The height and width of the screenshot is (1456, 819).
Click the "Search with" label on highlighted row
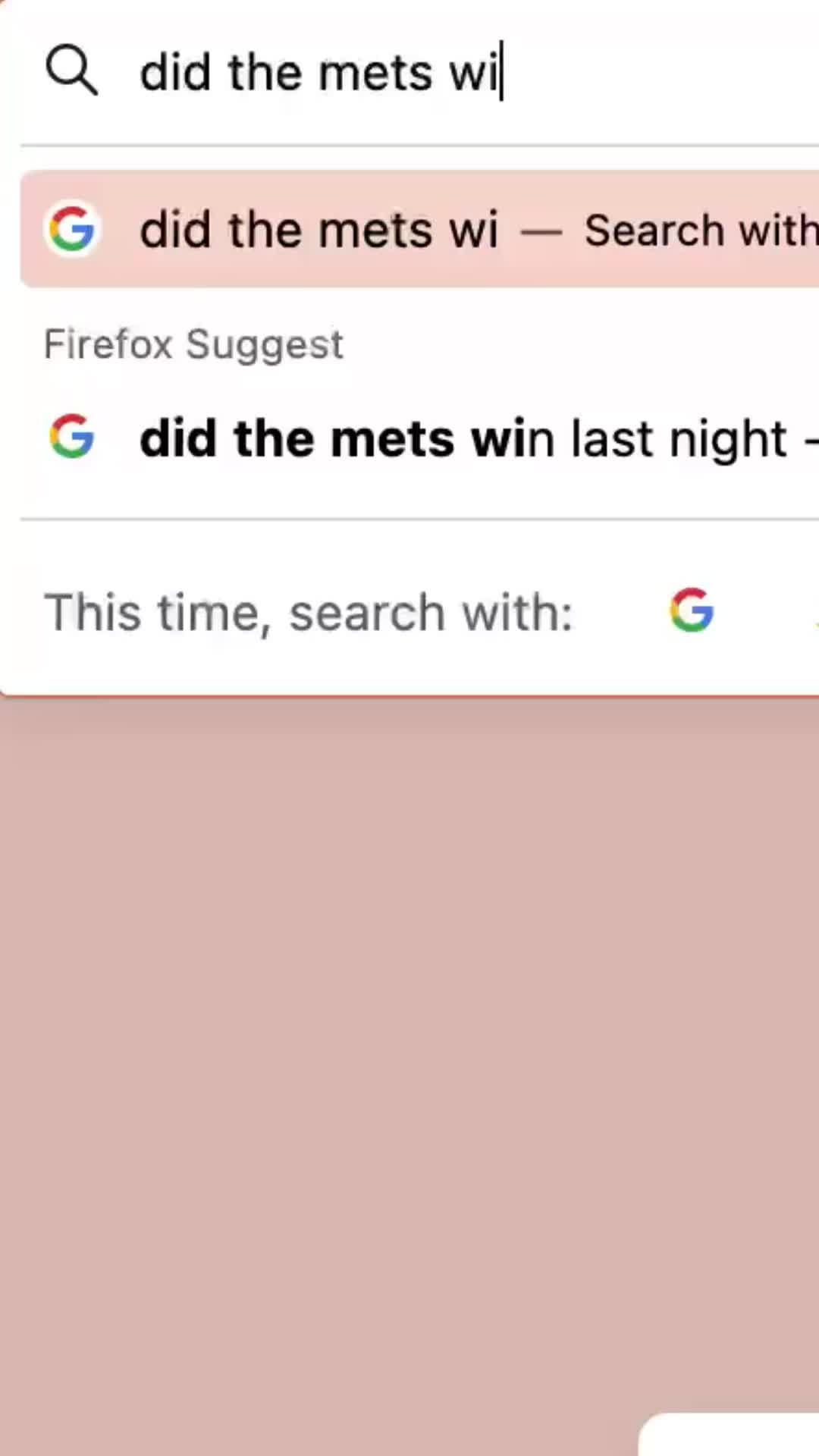tap(699, 230)
